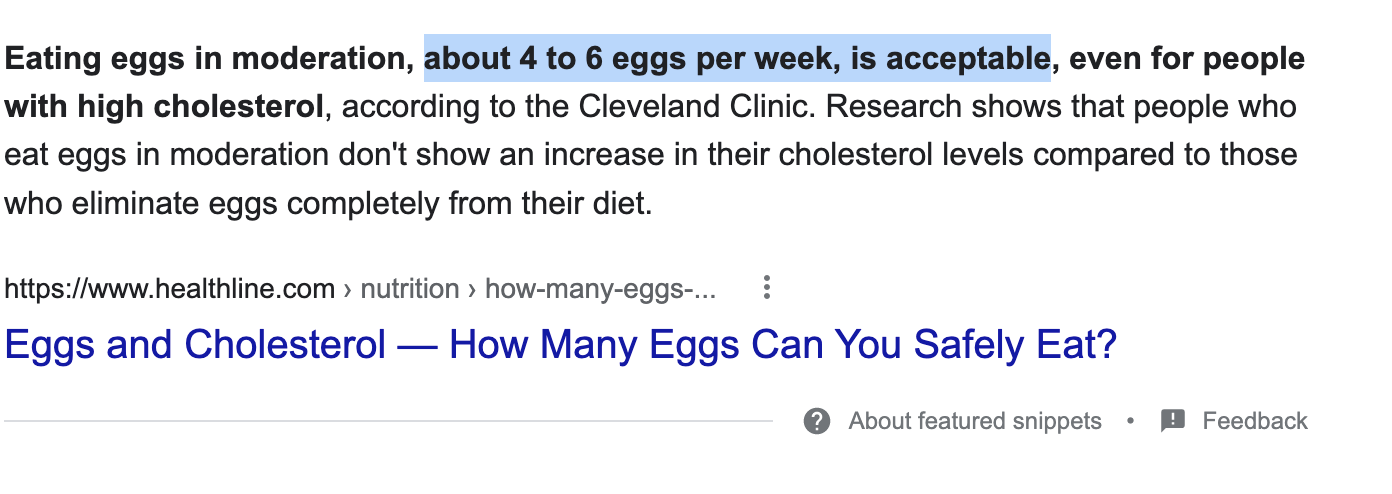Image resolution: width=1392 pixels, height=494 pixels.
Task: Click the Feedback speech bubble icon
Action: (1172, 421)
